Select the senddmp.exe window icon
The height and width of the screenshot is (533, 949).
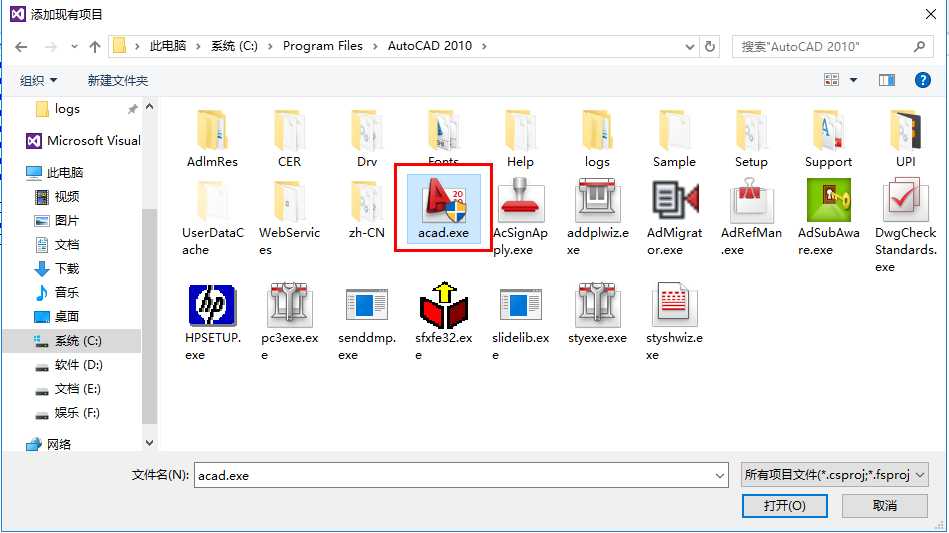click(367, 305)
